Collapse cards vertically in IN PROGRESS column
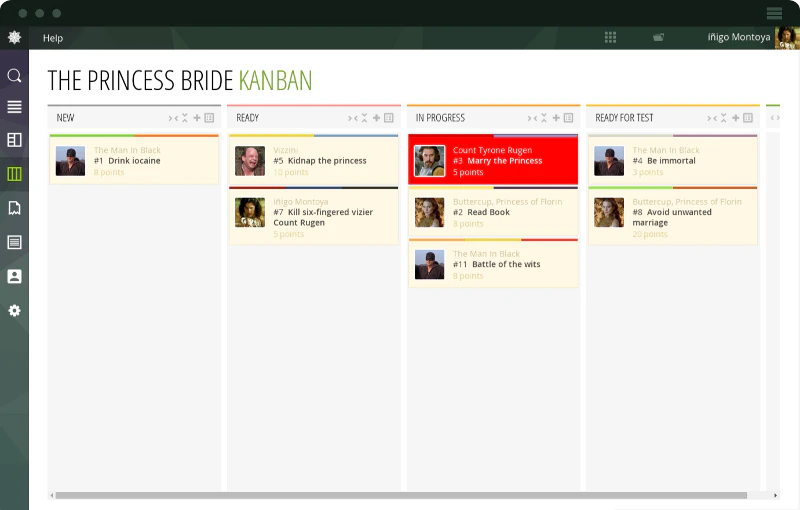Screen dimensions: 800x510 [544, 118]
